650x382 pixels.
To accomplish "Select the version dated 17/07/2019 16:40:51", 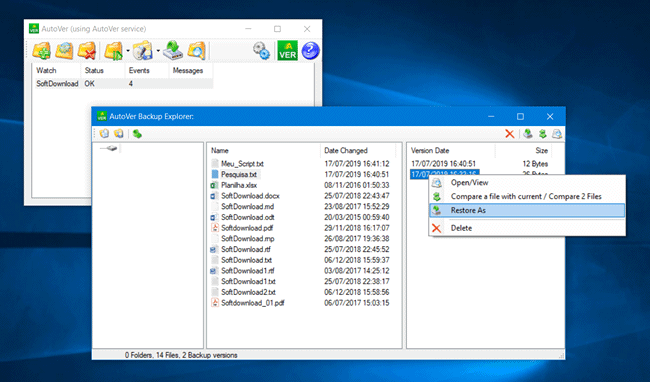I will 444,164.
